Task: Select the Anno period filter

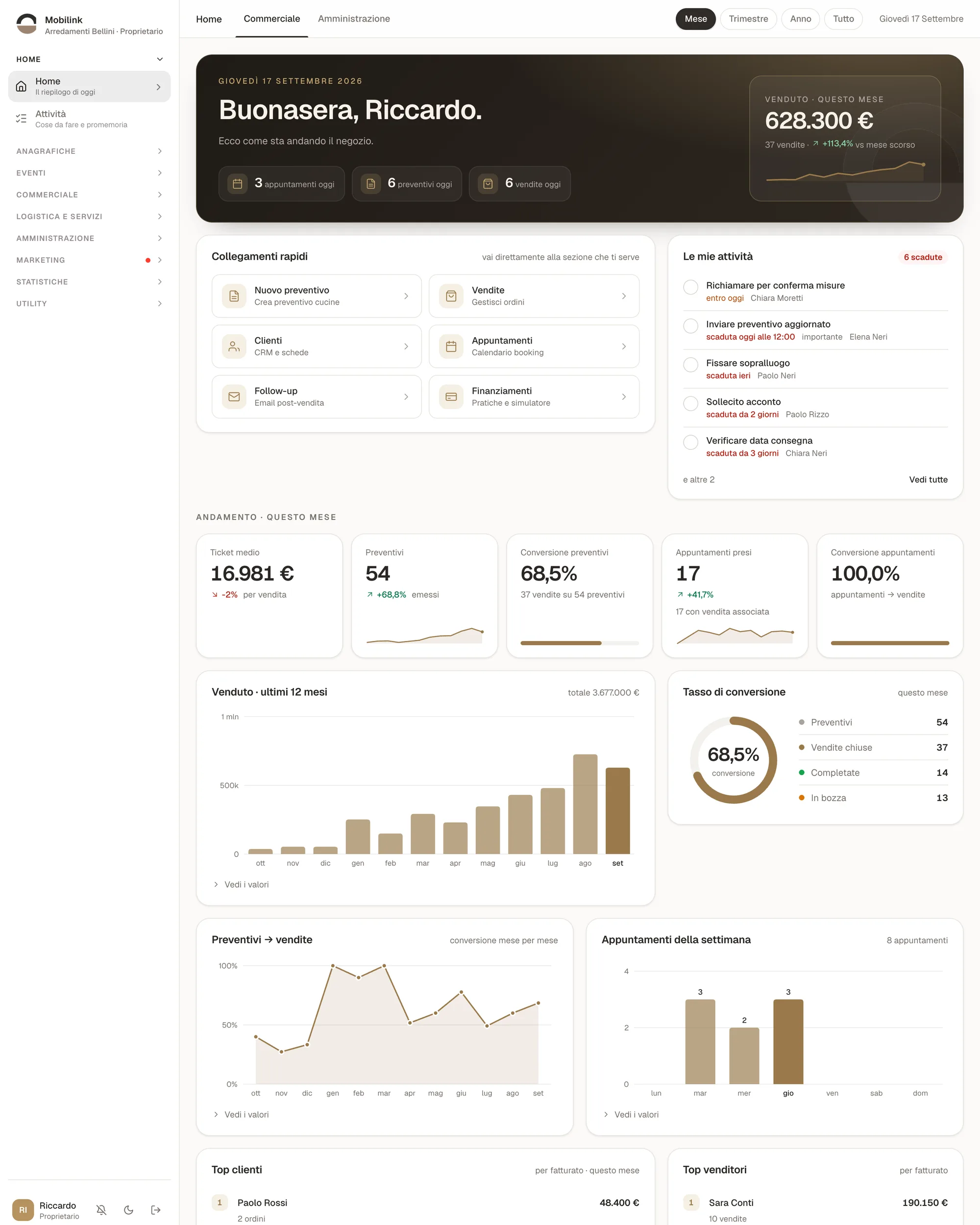Action: tap(800, 19)
